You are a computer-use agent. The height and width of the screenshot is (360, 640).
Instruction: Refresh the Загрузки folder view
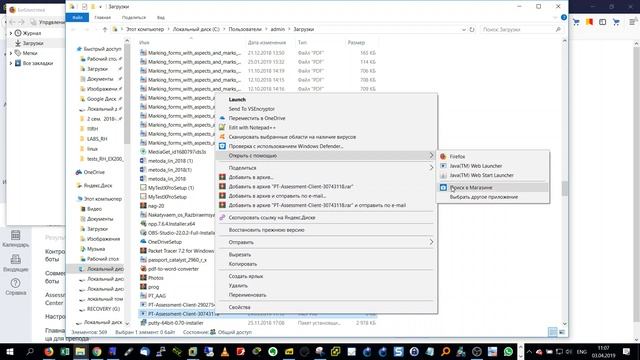472,29
